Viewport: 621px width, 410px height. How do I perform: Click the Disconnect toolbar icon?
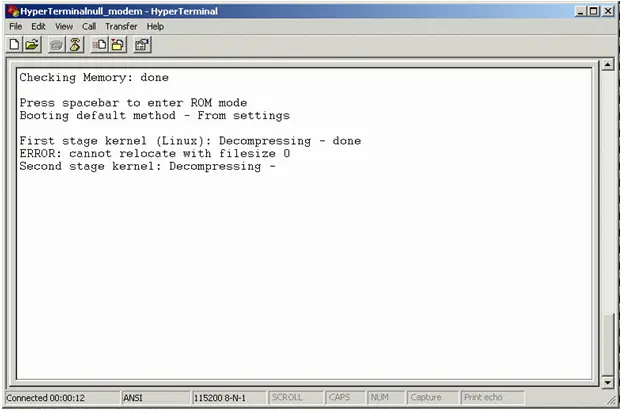pos(75,45)
